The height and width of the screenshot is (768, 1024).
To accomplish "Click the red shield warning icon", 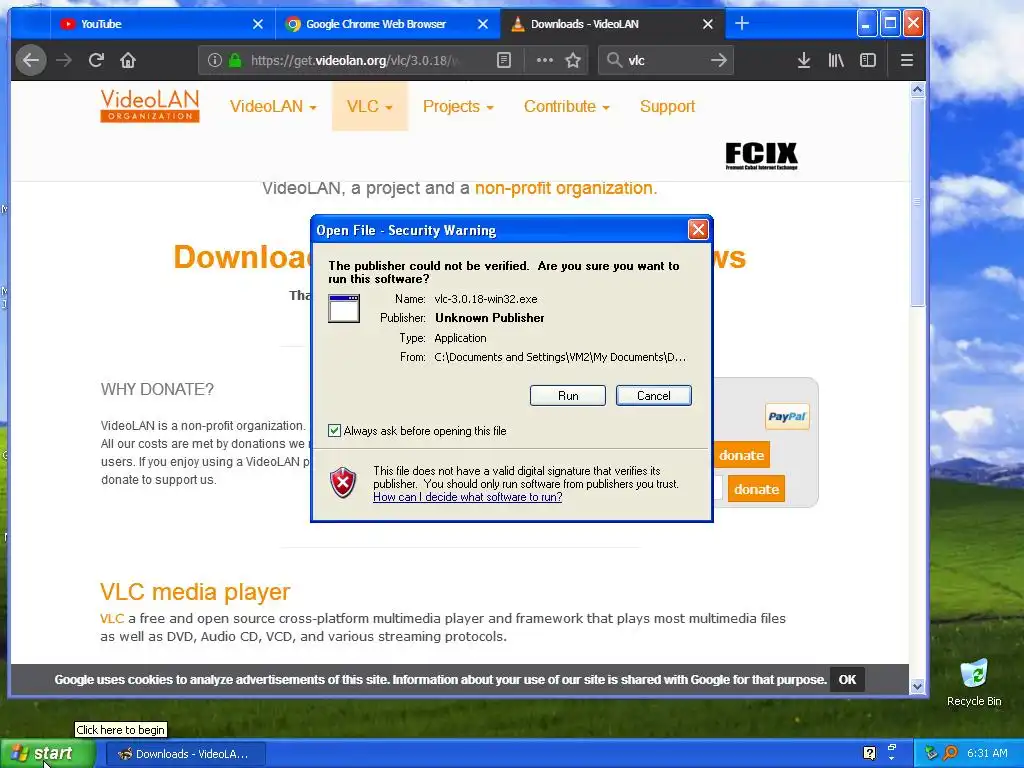I will click(x=343, y=483).
